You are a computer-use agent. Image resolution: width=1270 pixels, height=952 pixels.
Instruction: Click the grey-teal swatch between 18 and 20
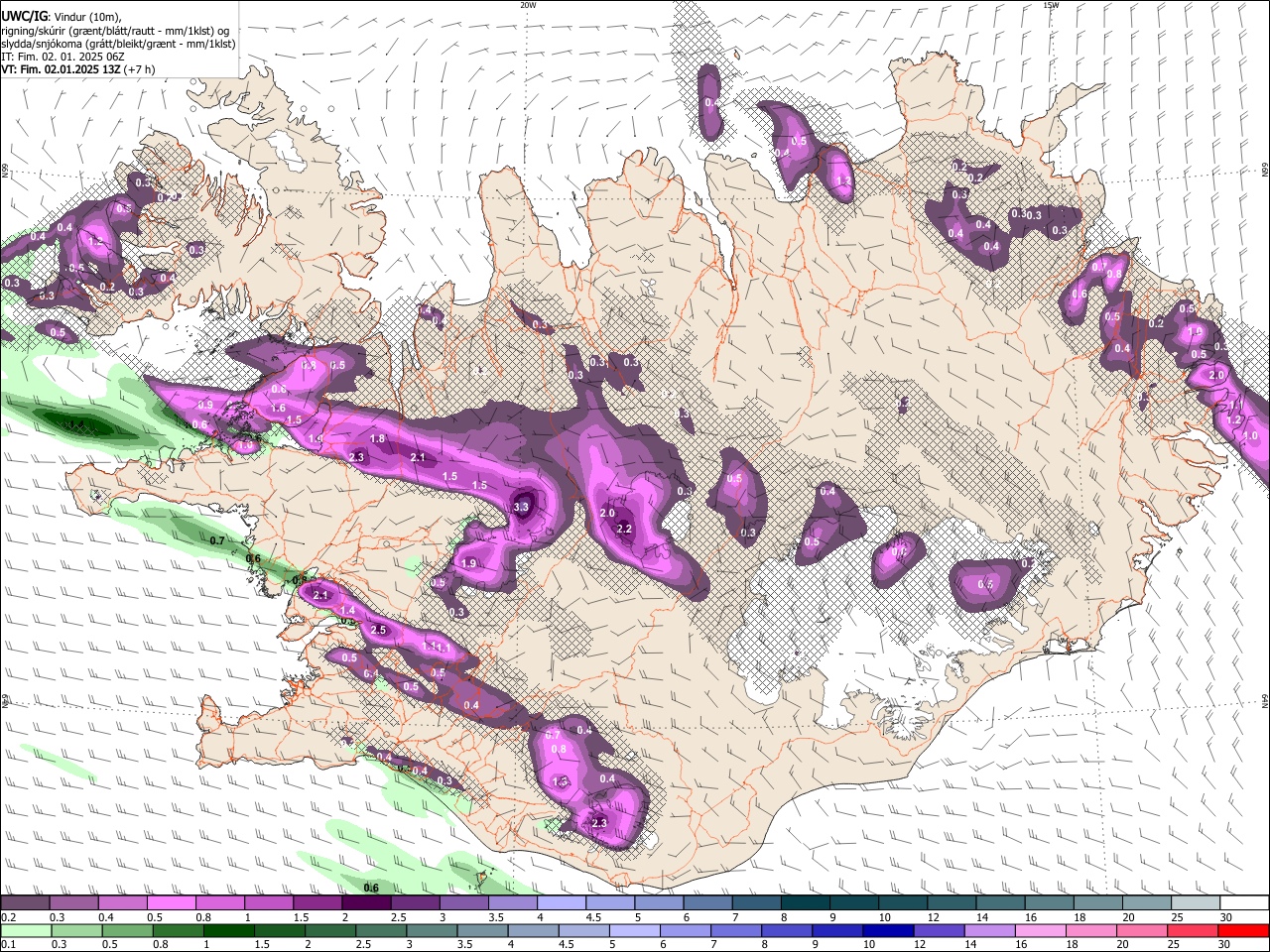[x=1098, y=902]
